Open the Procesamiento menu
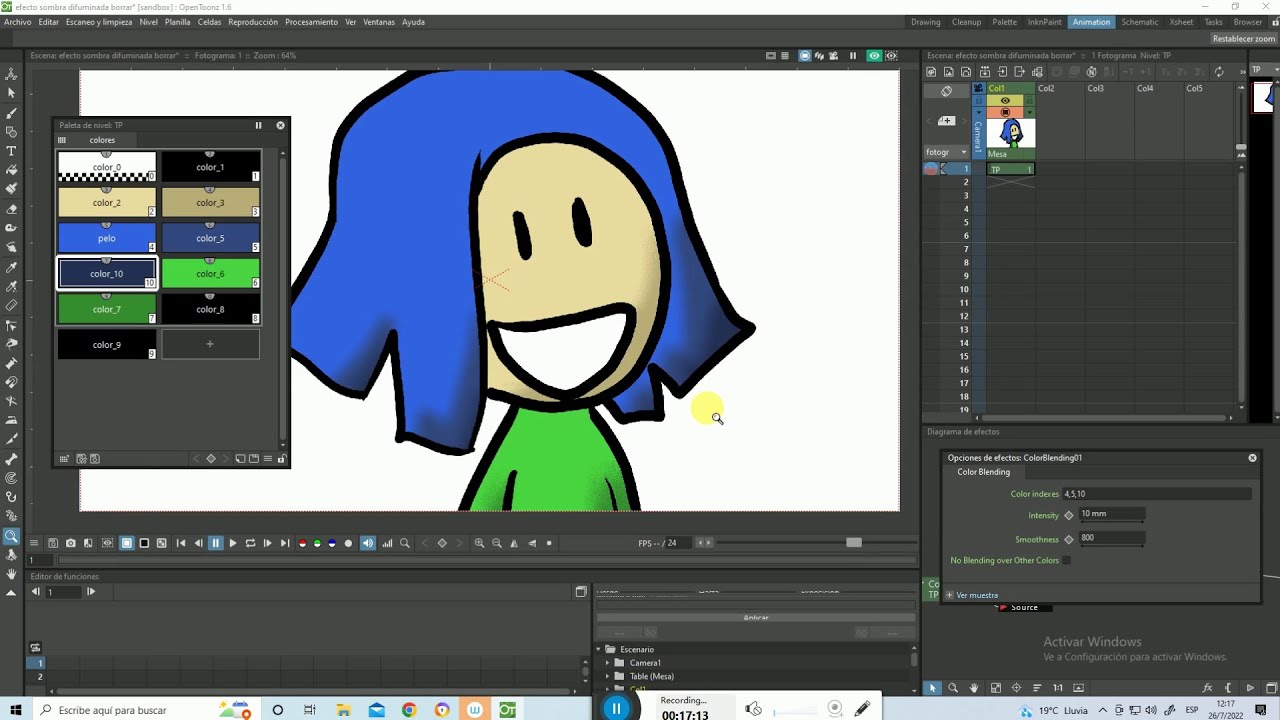1280x720 pixels. 312,22
